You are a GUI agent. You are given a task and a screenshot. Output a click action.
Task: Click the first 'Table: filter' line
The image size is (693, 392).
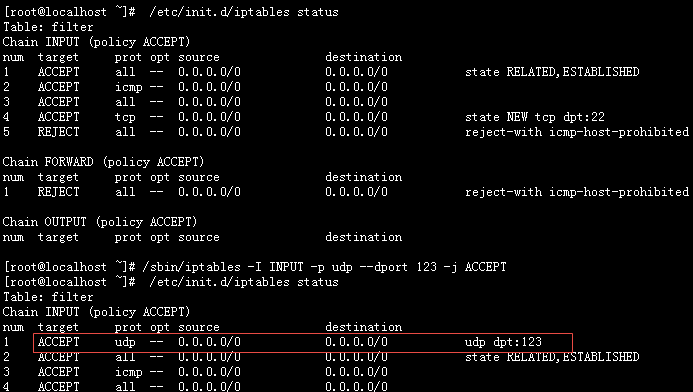[x=48, y=27]
